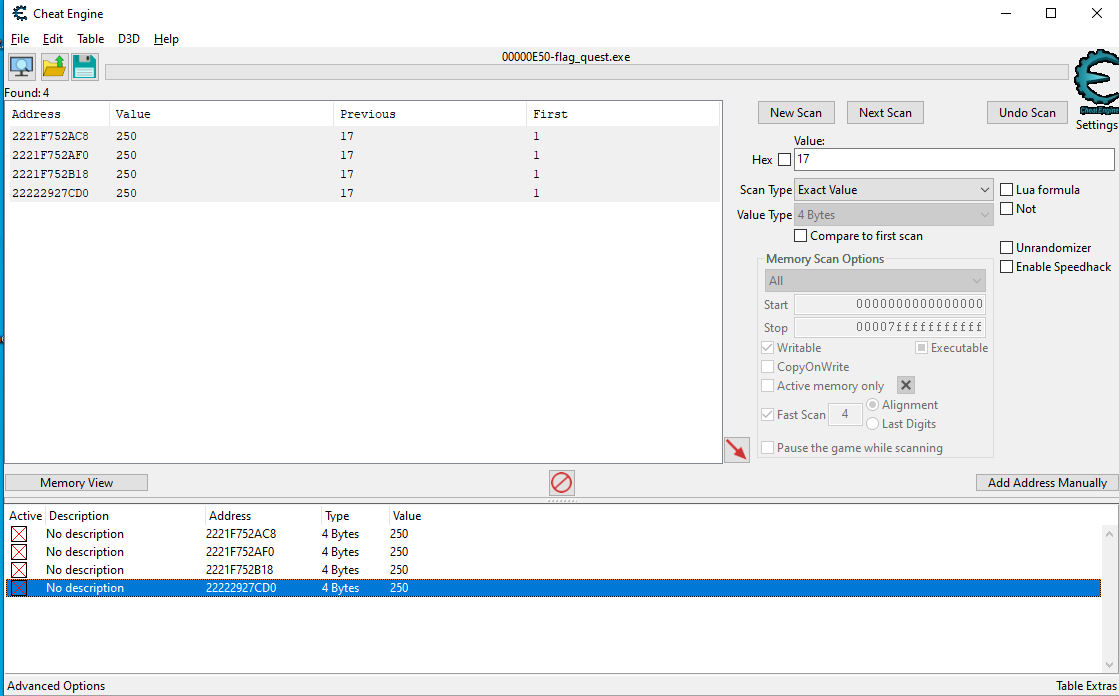The height and width of the screenshot is (696, 1119).
Task: Click the red arrow to copy addresses down
Action: click(x=736, y=450)
